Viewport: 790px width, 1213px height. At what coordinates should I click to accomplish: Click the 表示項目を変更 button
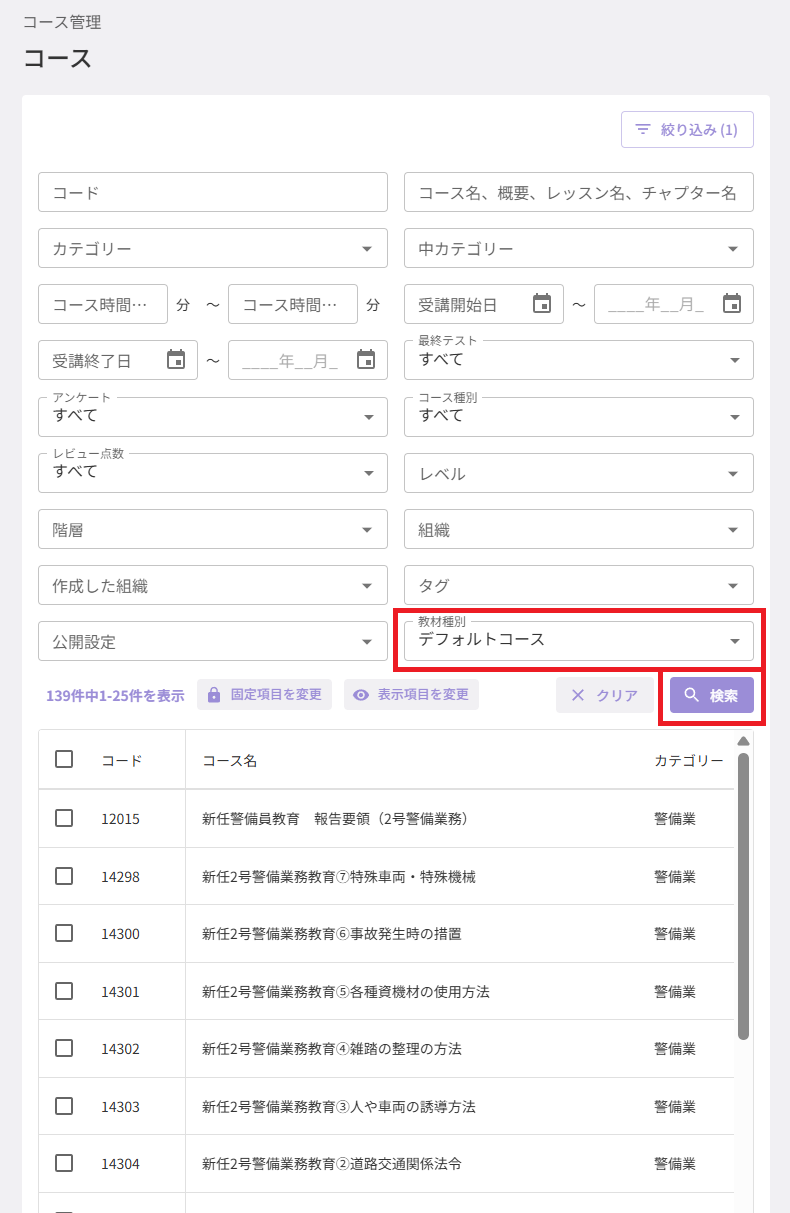[411, 694]
